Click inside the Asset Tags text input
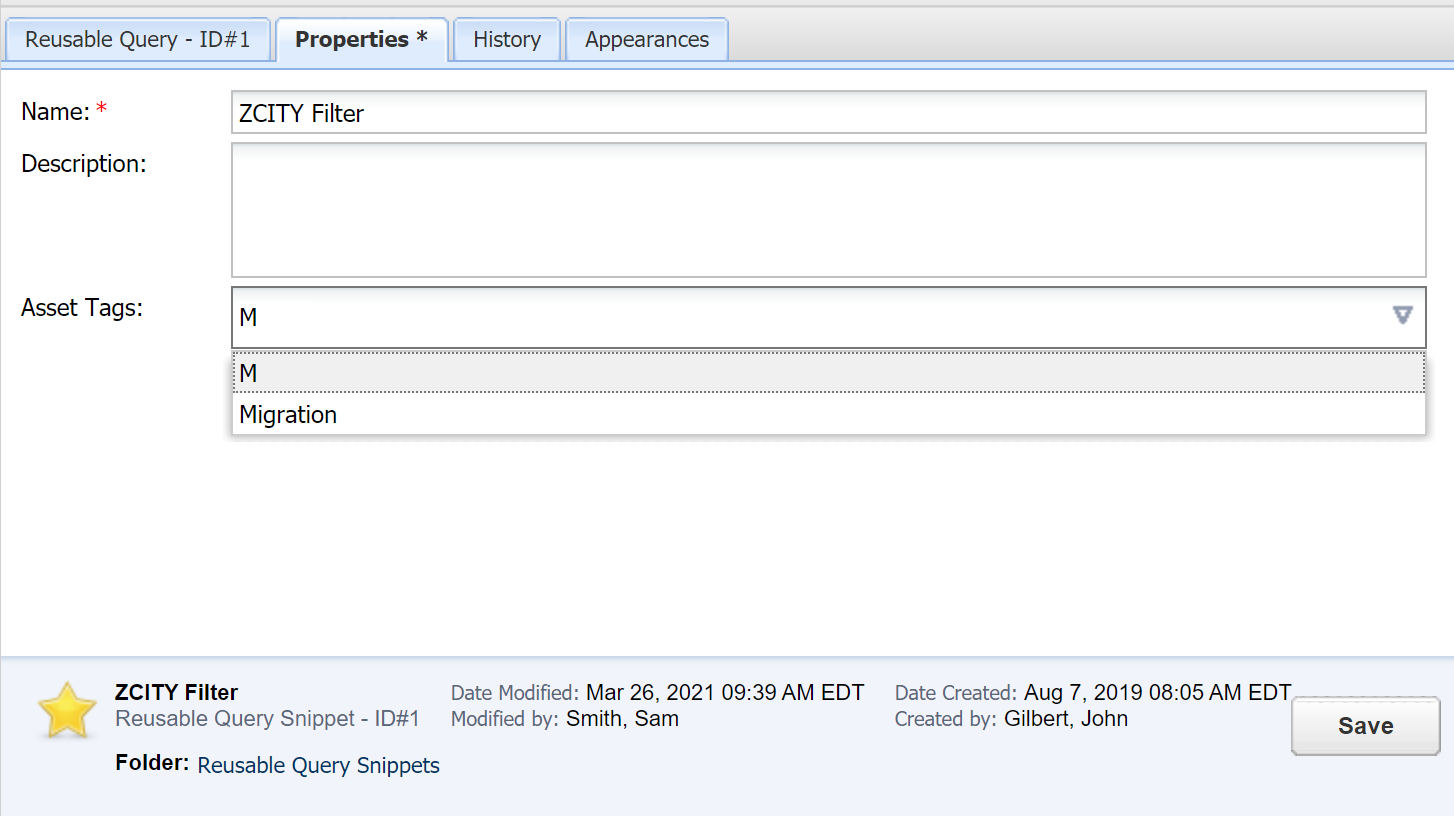Screen dimensions: 1454x816 pyautogui.click(x=800, y=317)
